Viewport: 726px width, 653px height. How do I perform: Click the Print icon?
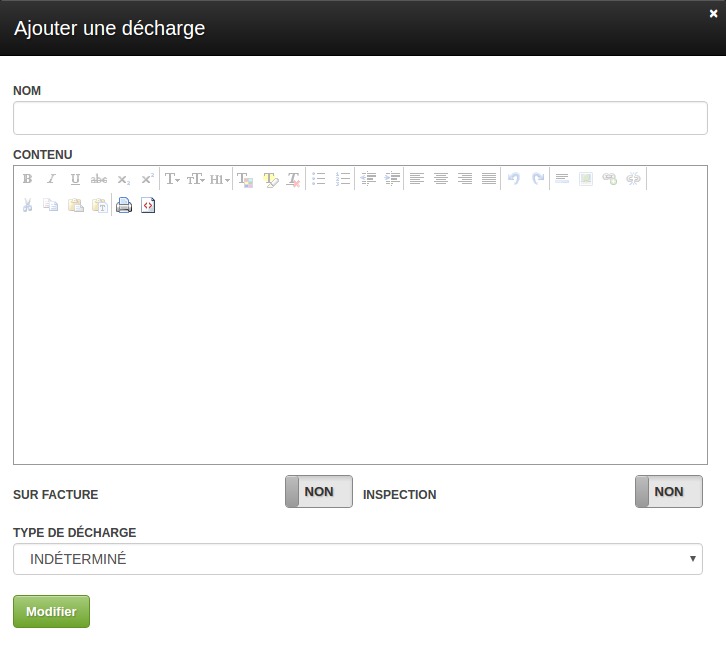pyautogui.click(x=124, y=205)
